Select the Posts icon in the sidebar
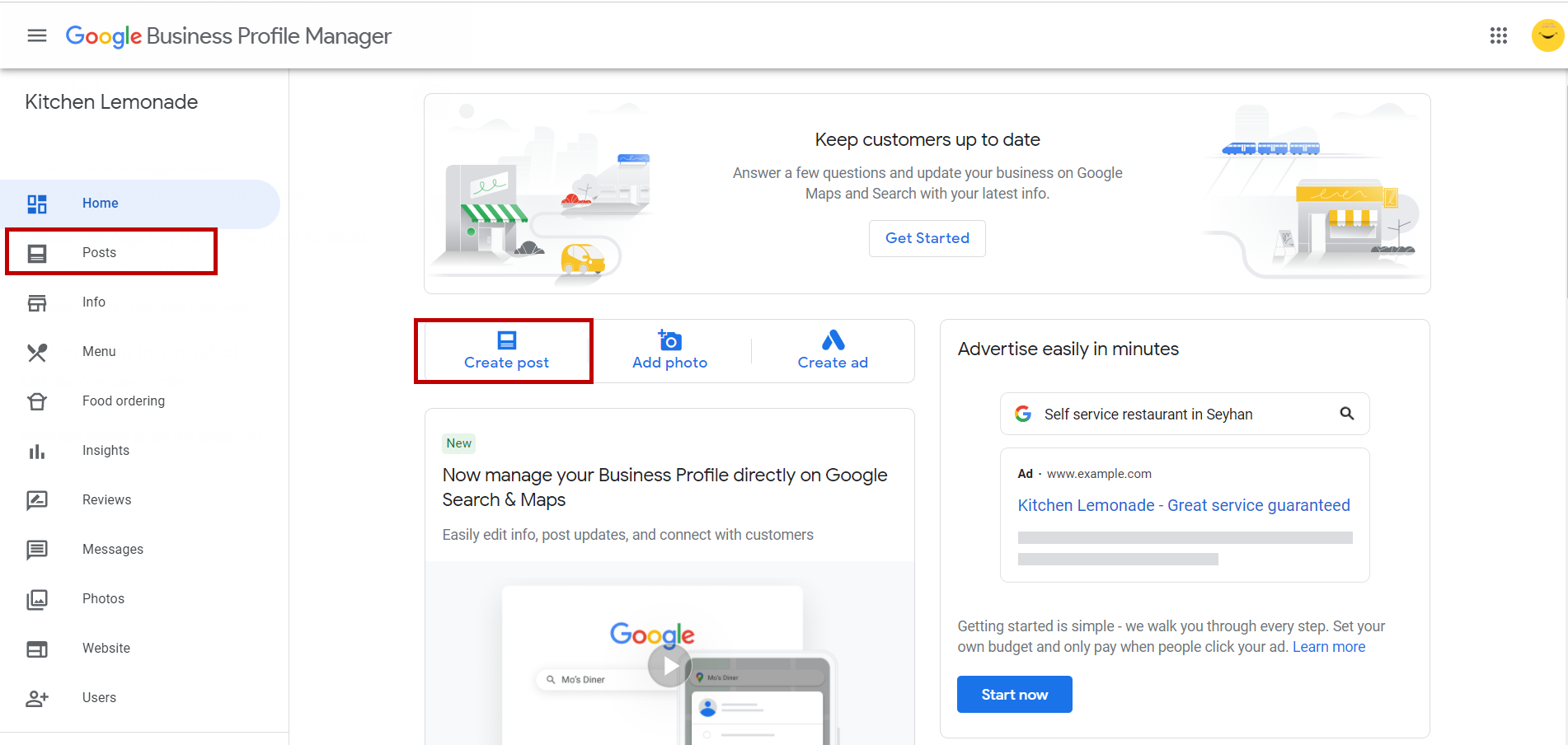 pyautogui.click(x=37, y=253)
